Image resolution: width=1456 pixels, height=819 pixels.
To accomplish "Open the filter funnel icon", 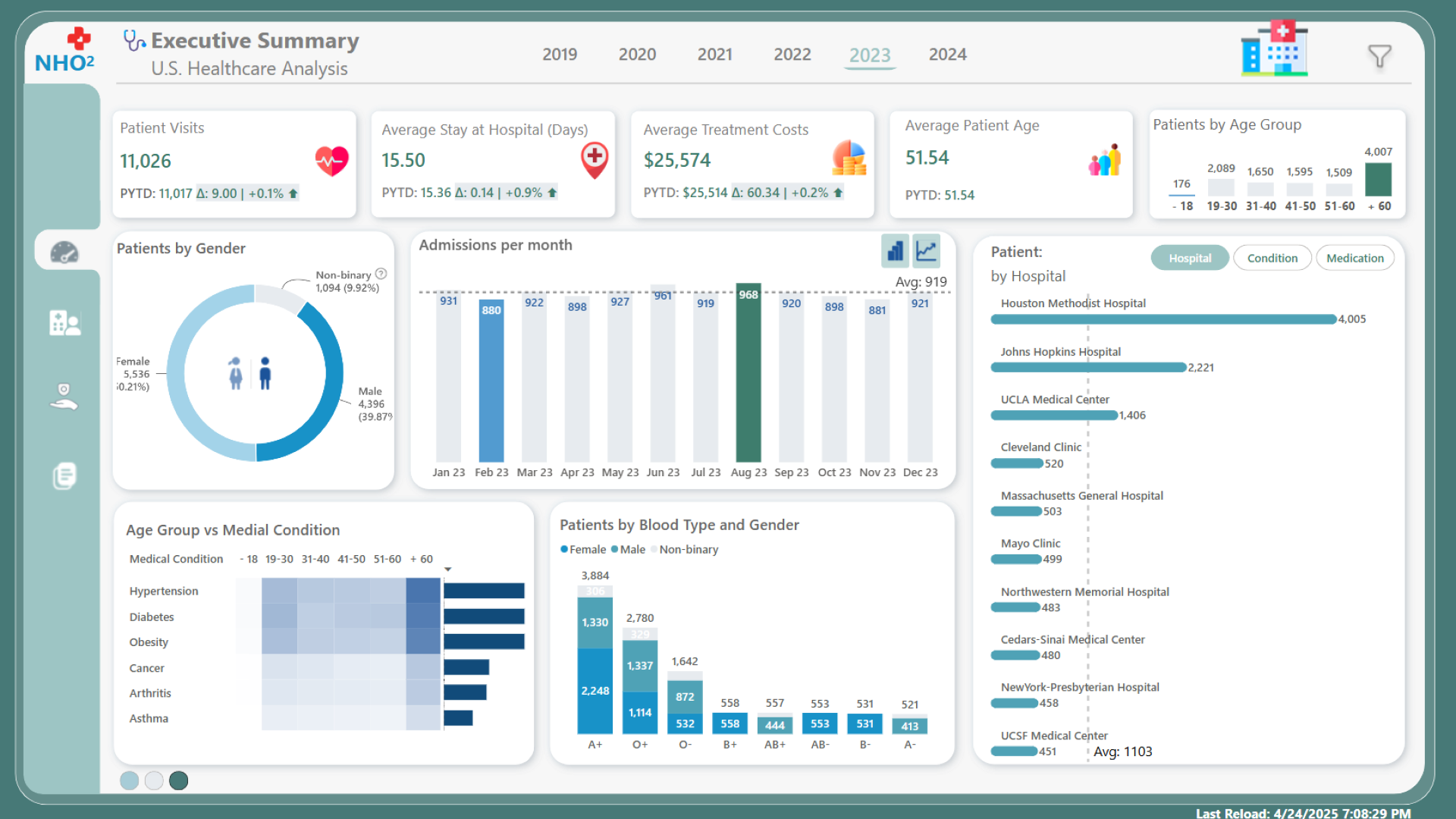I will (x=1379, y=55).
